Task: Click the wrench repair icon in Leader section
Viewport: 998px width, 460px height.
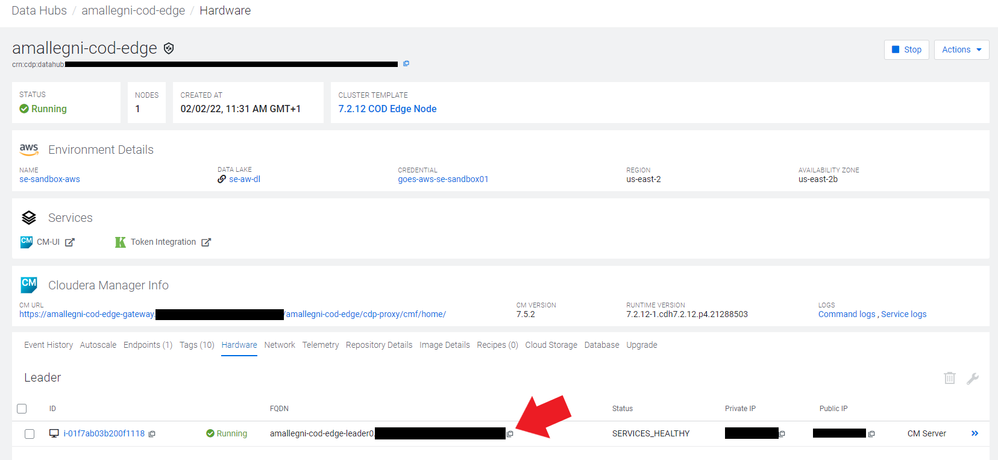Action: pyautogui.click(x=973, y=378)
